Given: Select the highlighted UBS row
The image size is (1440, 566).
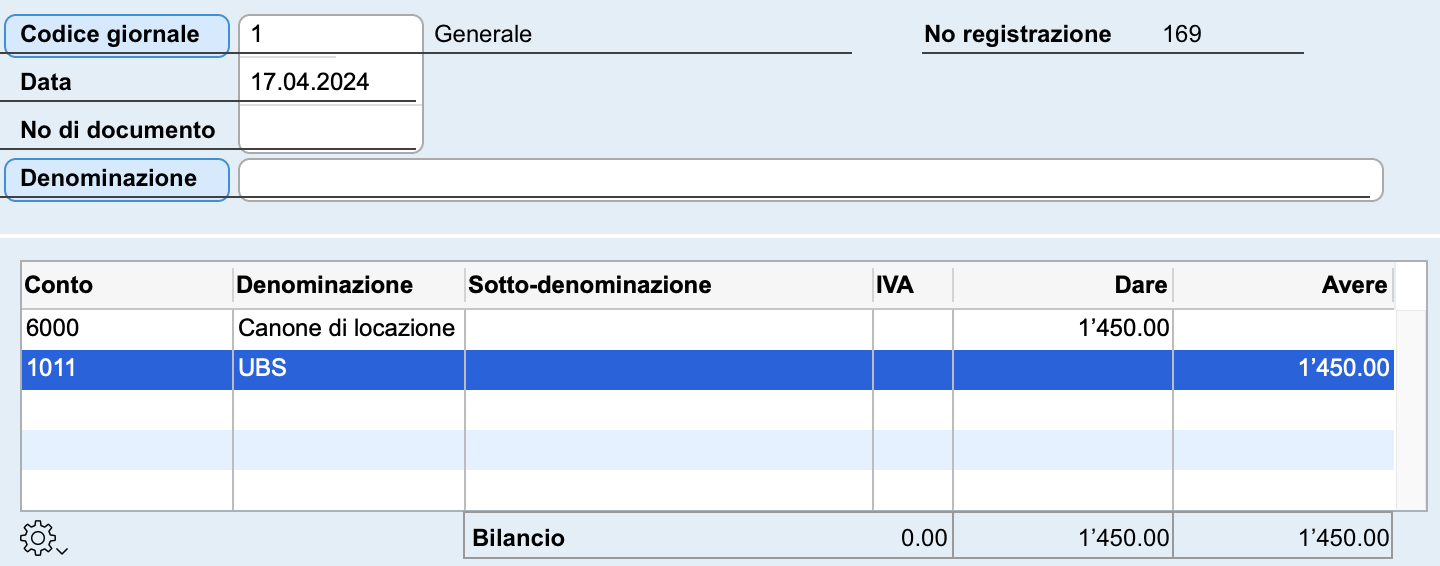Looking at the screenshot, I should (708, 369).
